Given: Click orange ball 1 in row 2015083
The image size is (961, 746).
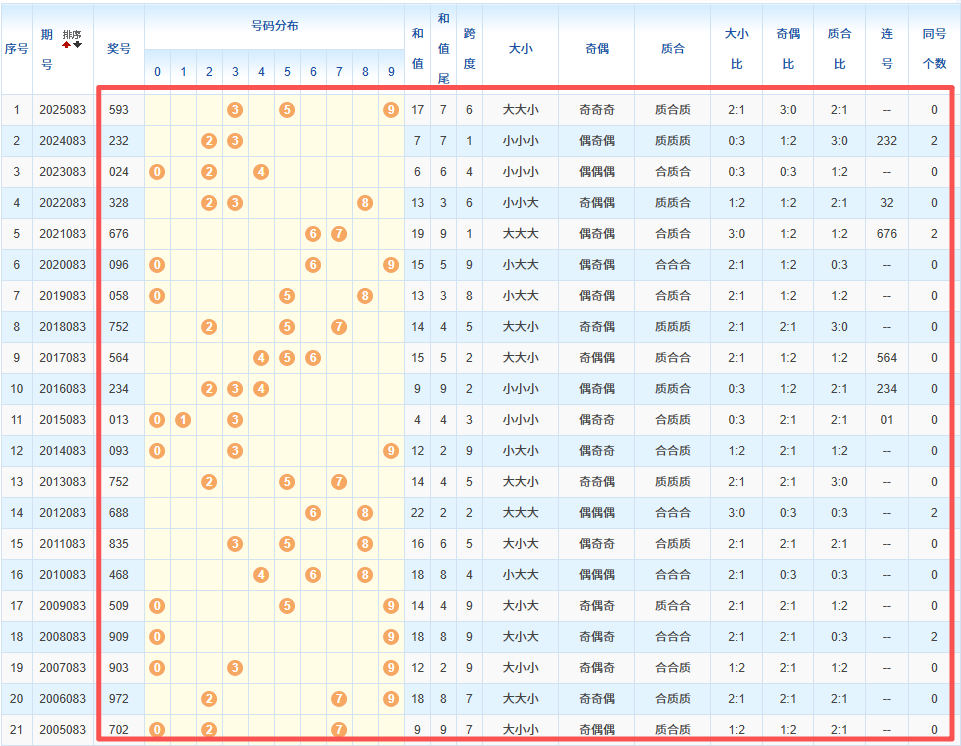Looking at the screenshot, I should [x=183, y=419].
